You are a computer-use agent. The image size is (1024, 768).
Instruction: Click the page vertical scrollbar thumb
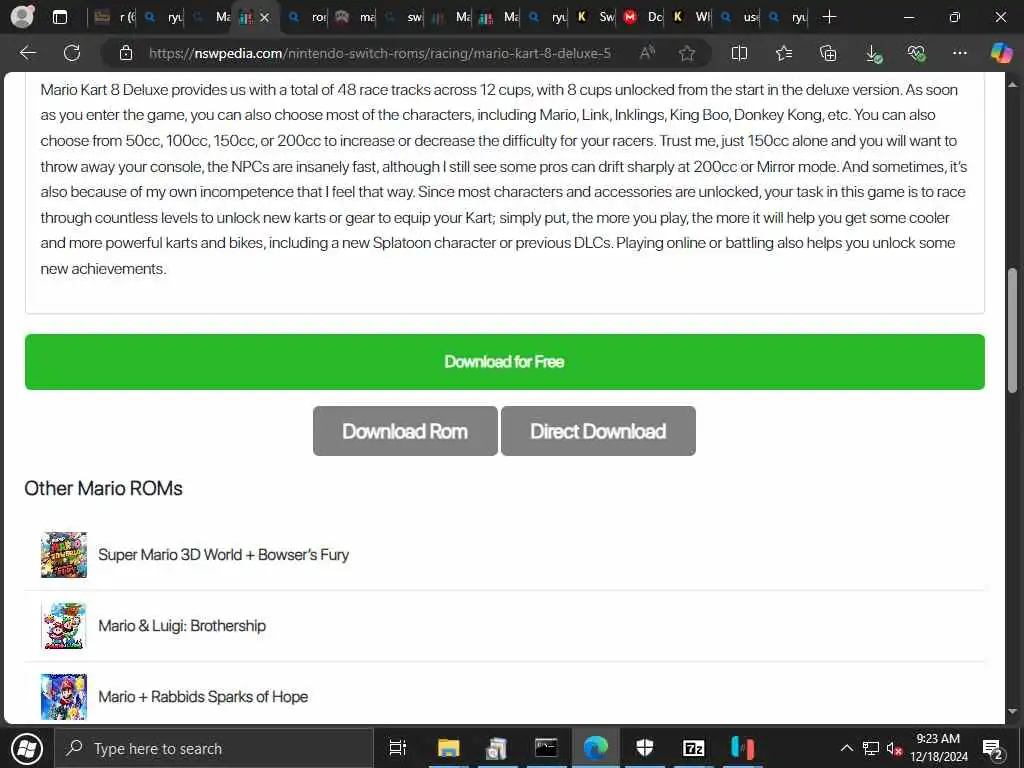(x=1012, y=330)
